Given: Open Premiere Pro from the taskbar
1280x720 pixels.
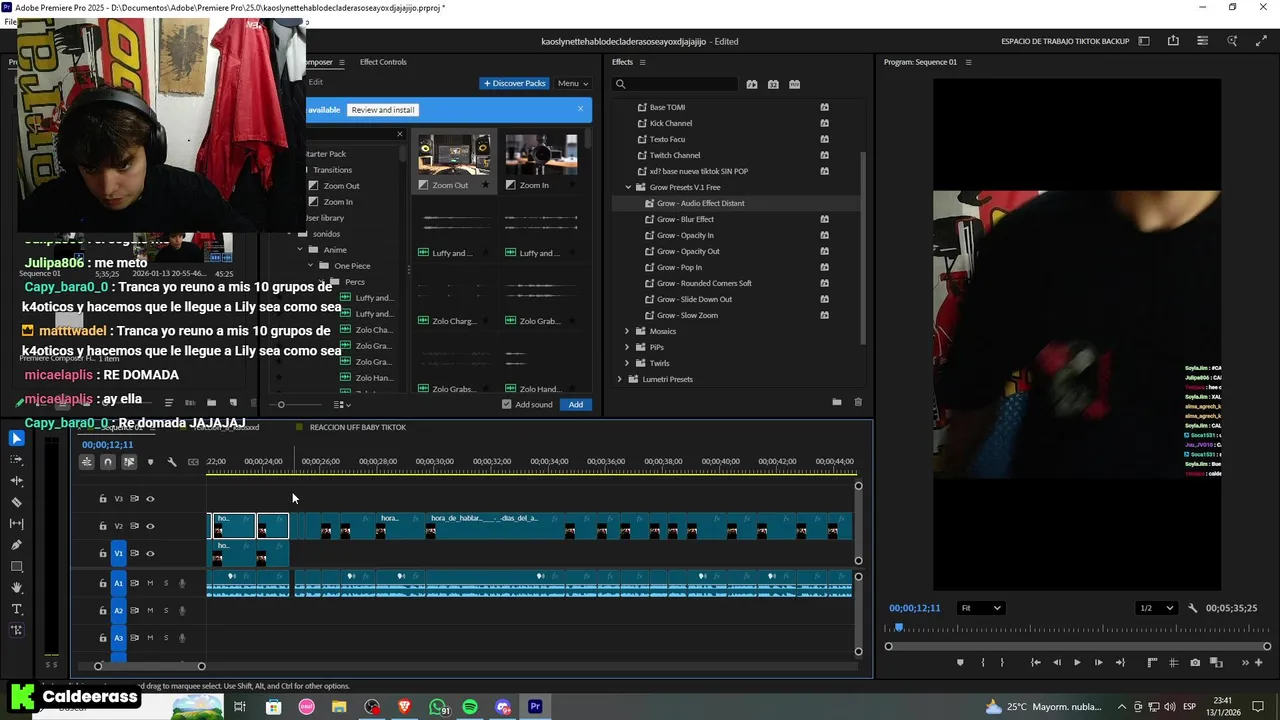Looking at the screenshot, I should [535, 707].
